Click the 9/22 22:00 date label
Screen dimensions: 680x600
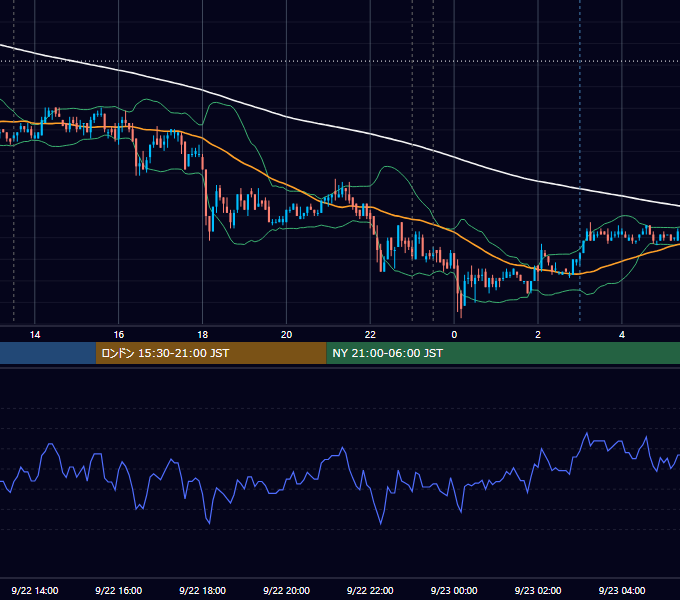coord(370,590)
